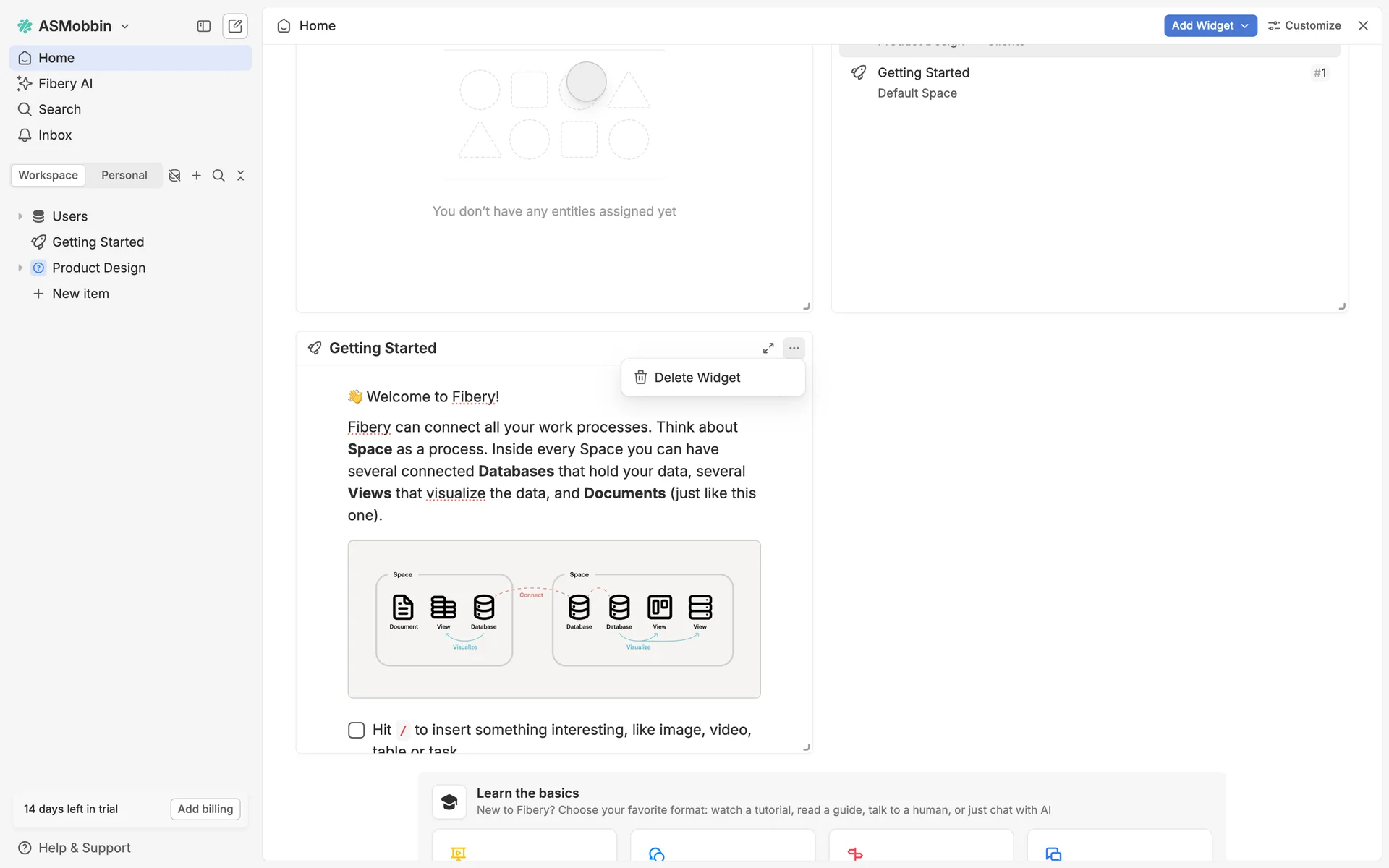The height and width of the screenshot is (868, 1389).
Task: Open the ASMobbin workspace dropdown
Action: pos(75,26)
